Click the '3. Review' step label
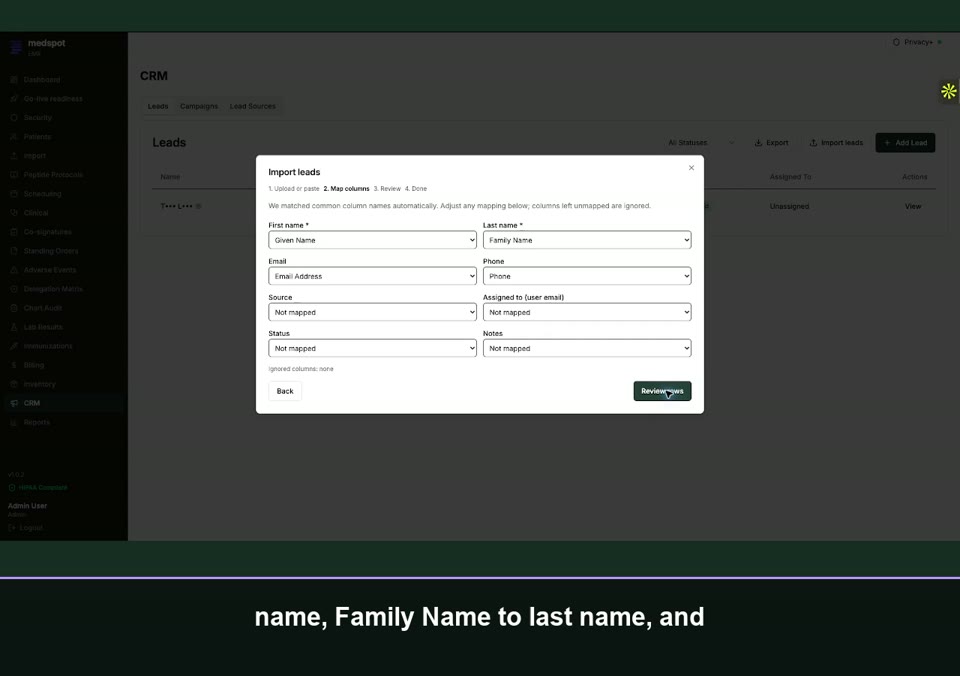 (x=387, y=189)
